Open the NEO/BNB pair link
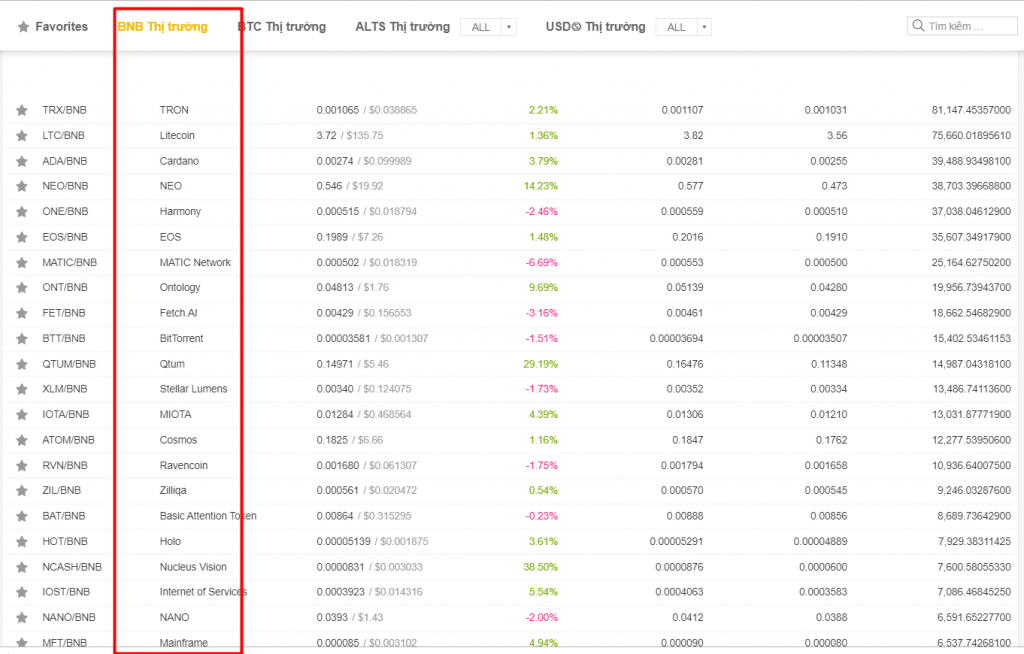This screenshot has width=1024, height=654. click(x=65, y=186)
